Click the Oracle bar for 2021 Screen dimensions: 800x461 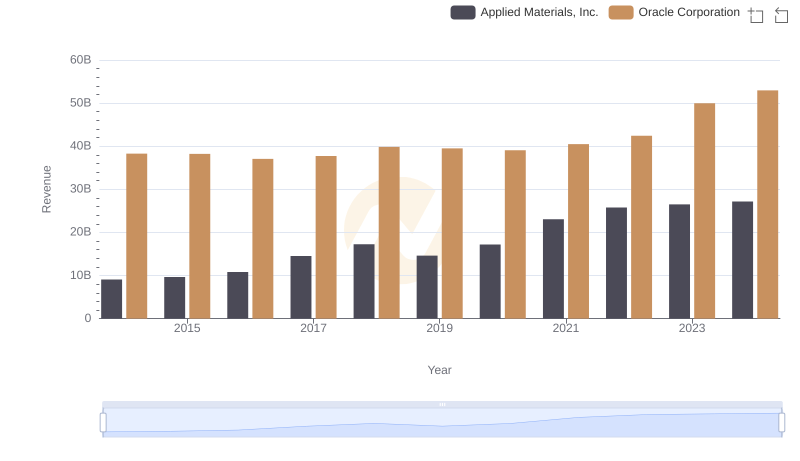578,232
